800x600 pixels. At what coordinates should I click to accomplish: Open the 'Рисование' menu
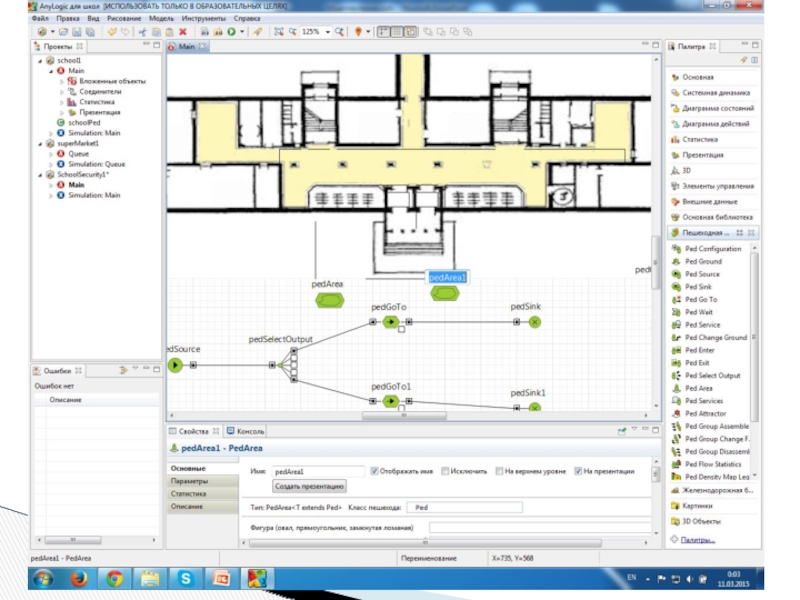pos(124,18)
